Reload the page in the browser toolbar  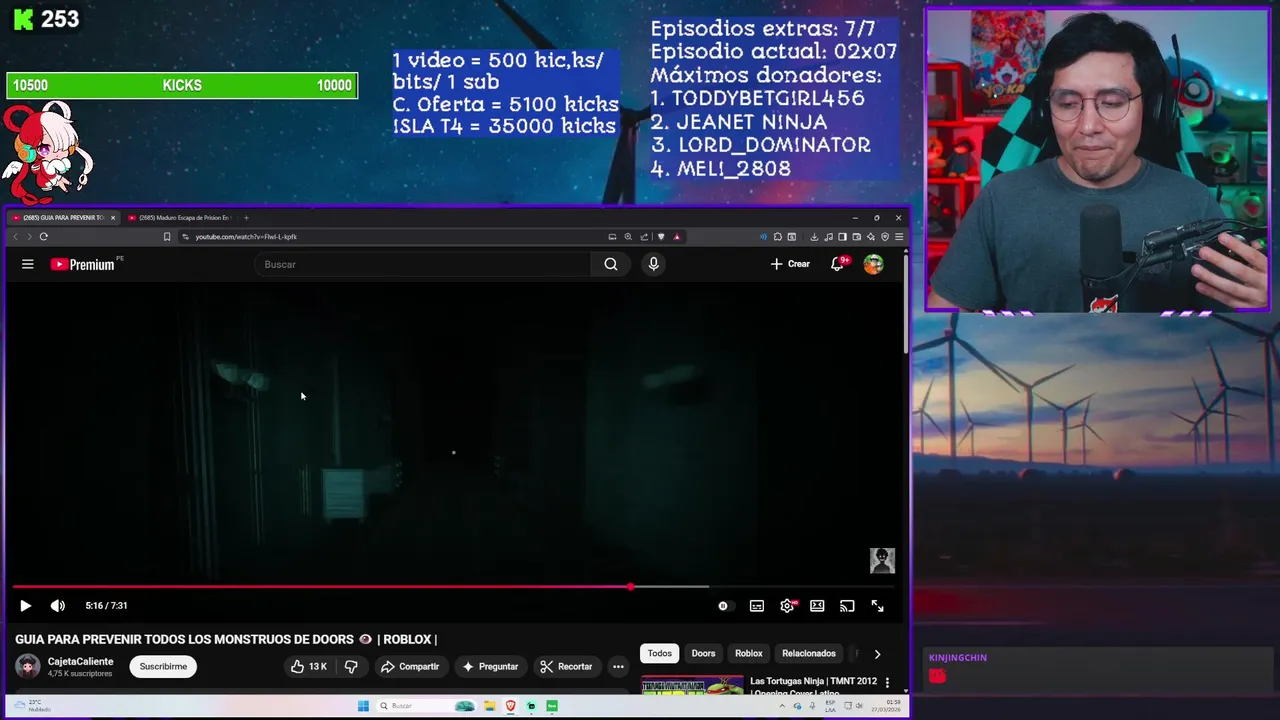44,237
